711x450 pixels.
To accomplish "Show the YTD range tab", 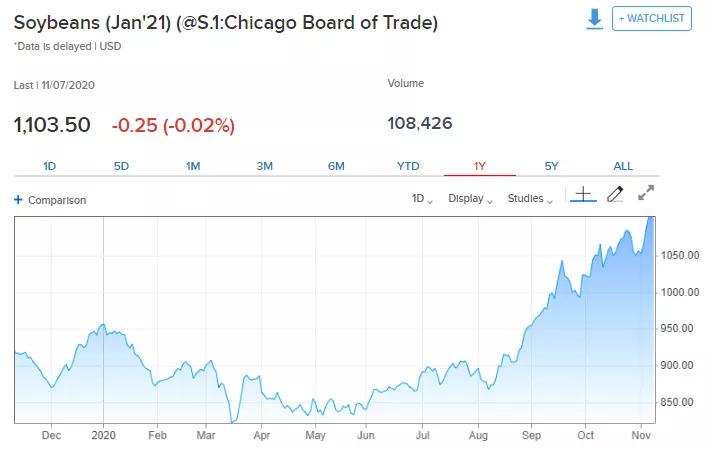I will pyautogui.click(x=408, y=166).
